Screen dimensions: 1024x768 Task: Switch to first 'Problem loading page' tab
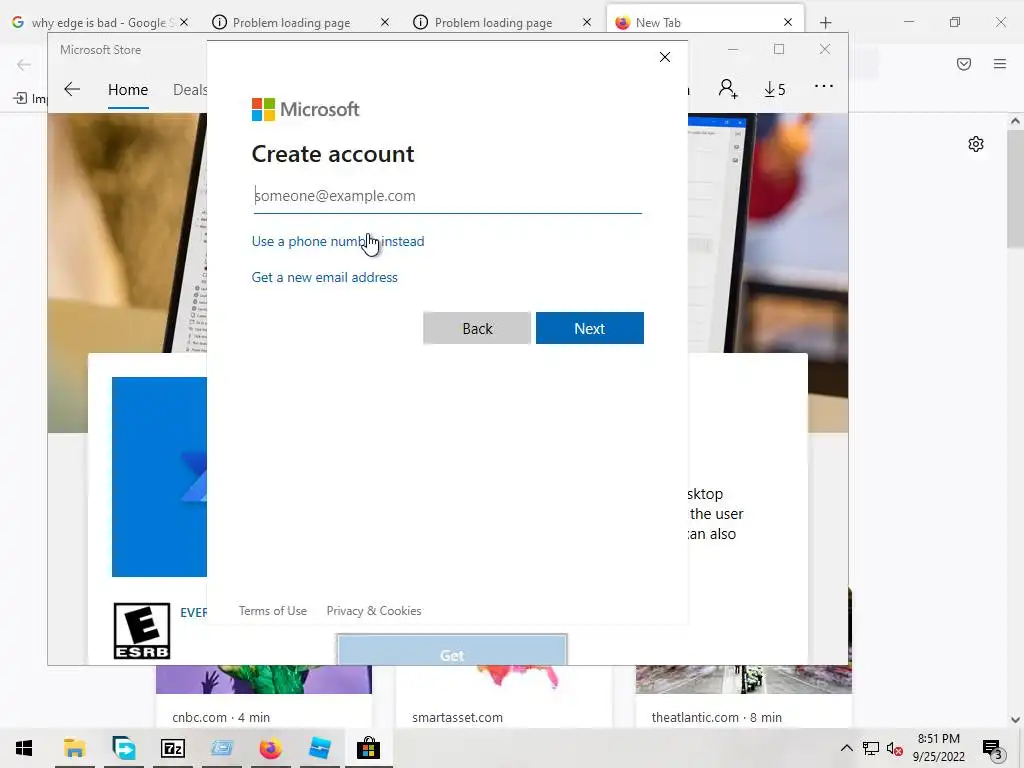291,22
